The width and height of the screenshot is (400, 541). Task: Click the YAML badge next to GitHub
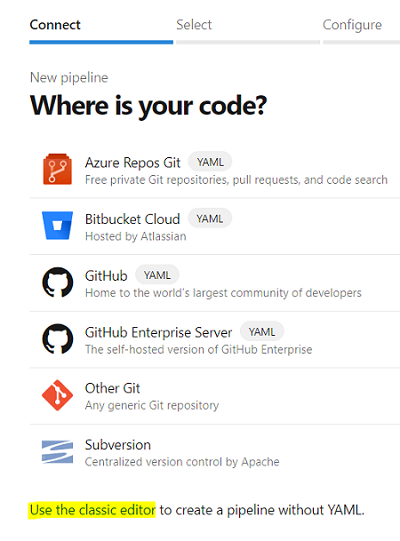click(157, 275)
